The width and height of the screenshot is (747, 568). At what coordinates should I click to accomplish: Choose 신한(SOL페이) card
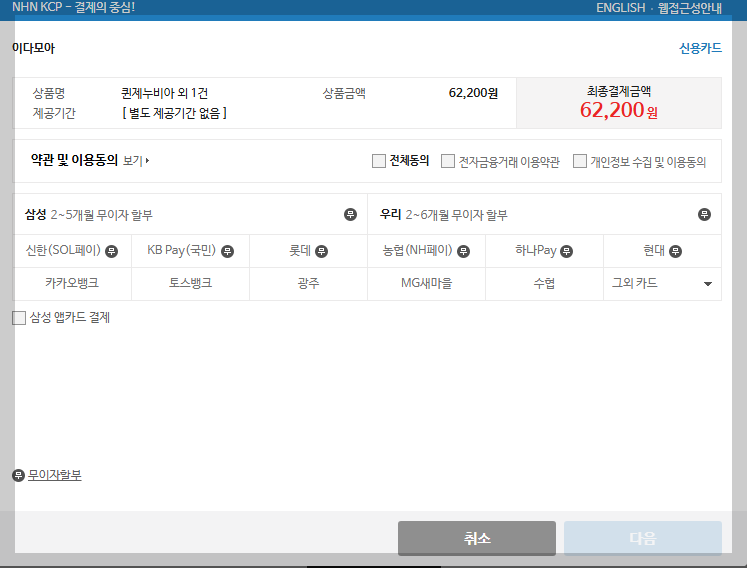tap(72, 251)
